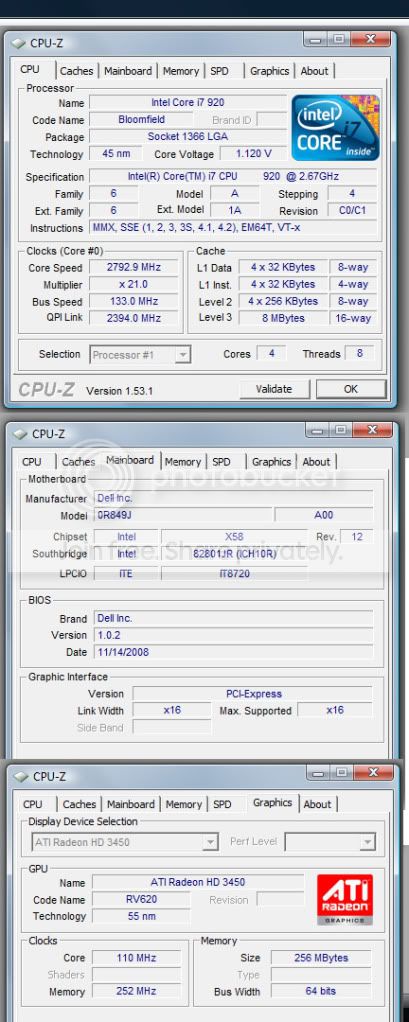
Task: Click motherboard model value '0R849J'
Action: 183,515
